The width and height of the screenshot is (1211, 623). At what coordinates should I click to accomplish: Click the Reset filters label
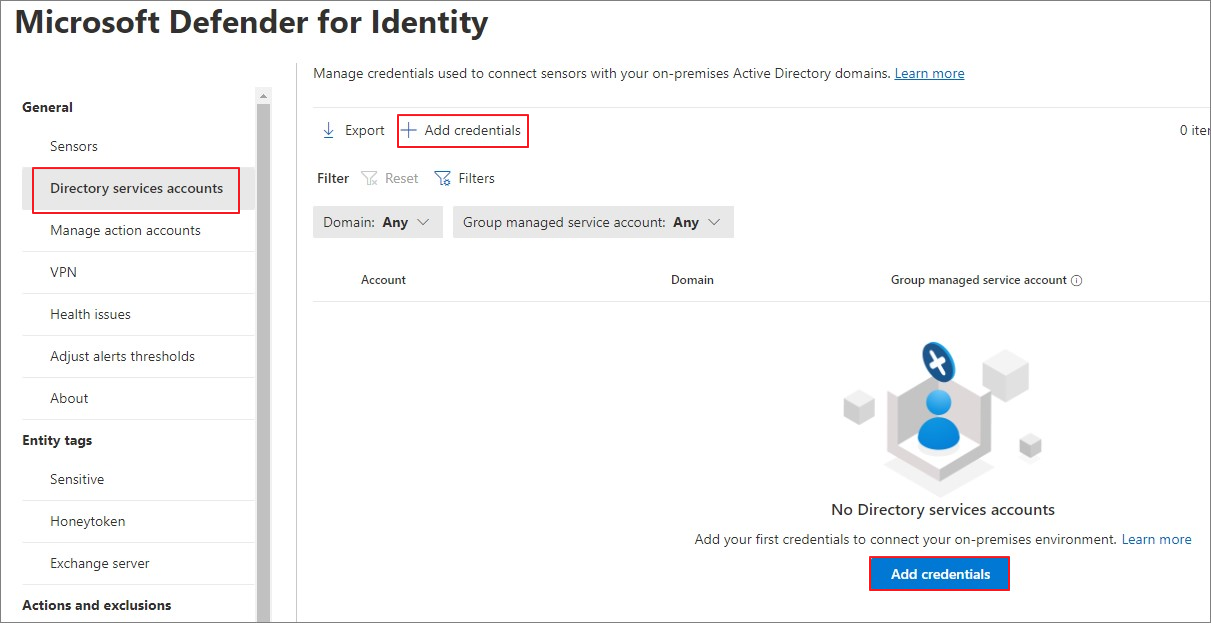402,178
